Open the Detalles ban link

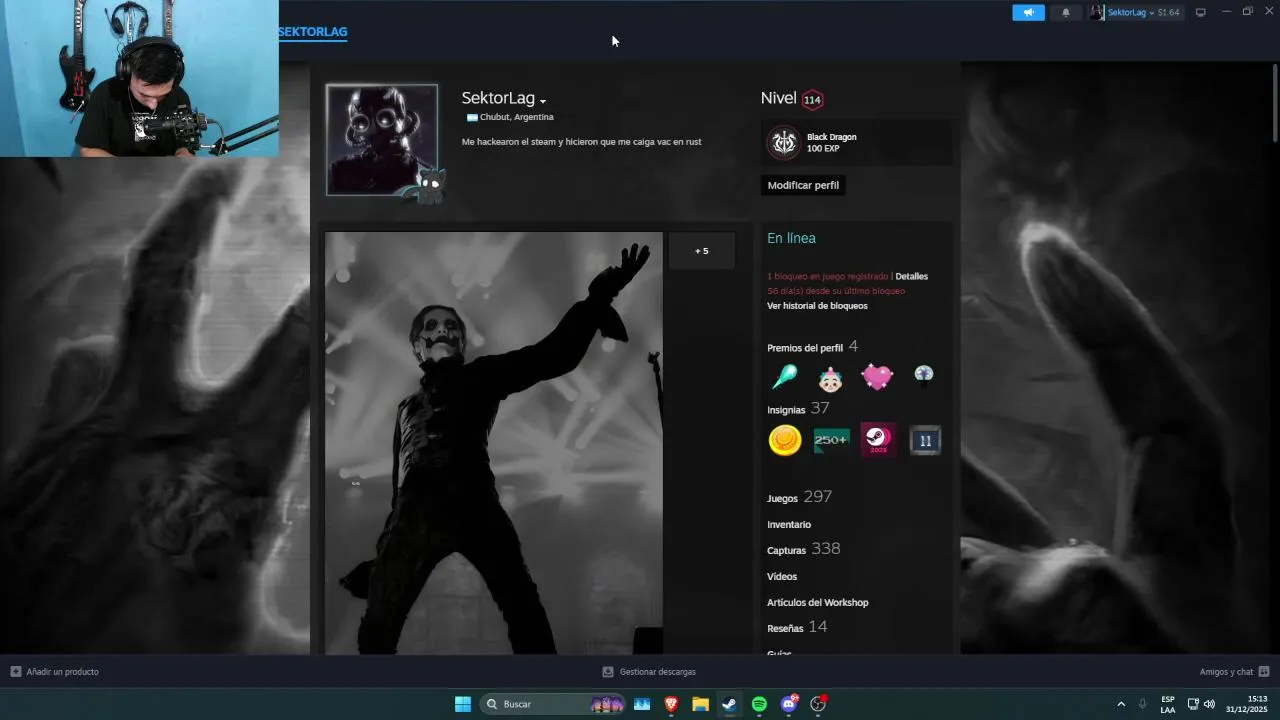point(911,276)
